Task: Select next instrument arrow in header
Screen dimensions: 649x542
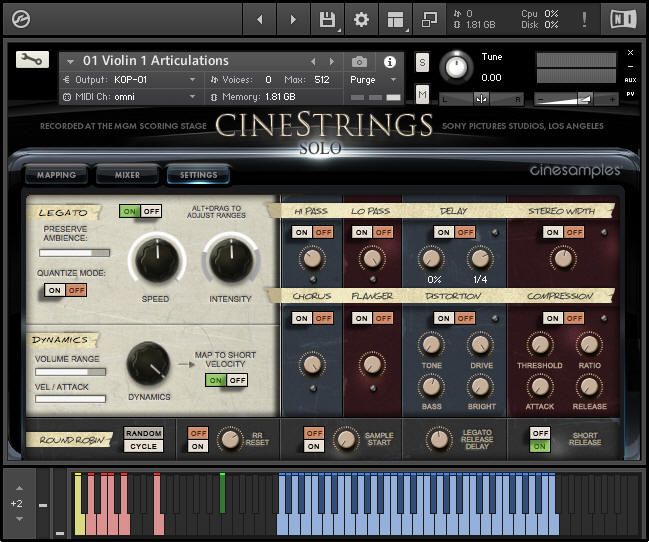Action: [332, 62]
